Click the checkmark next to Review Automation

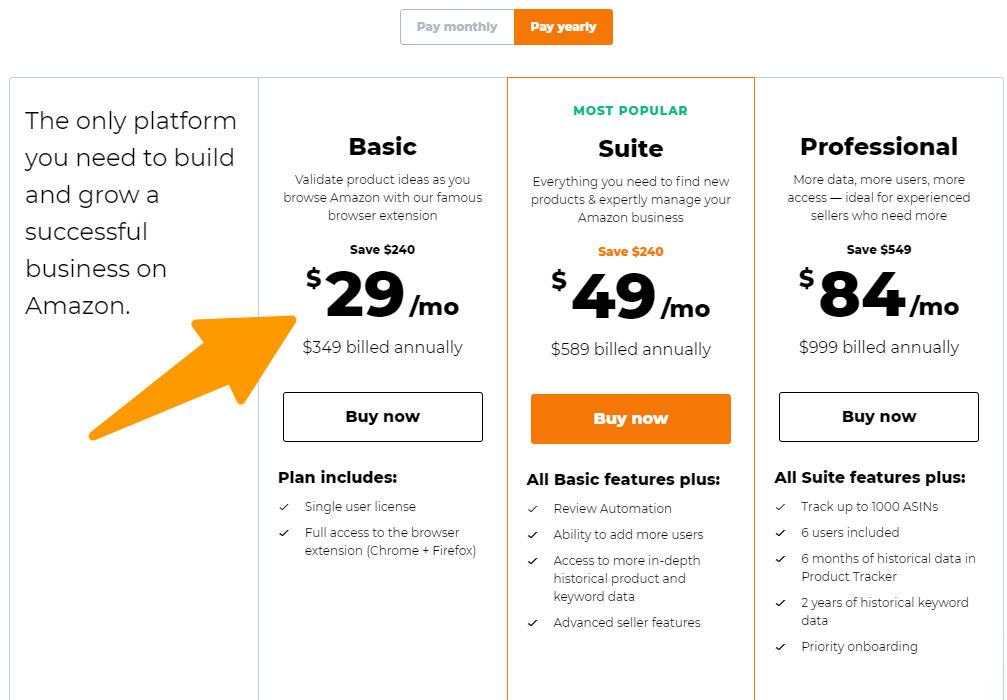tap(533, 509)
